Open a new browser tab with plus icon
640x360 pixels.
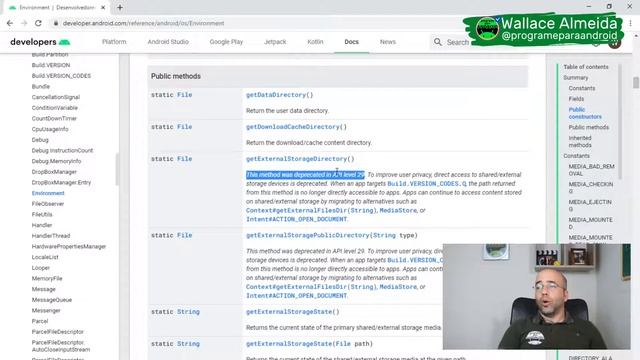pyautogui.click(x=120, y=7)
